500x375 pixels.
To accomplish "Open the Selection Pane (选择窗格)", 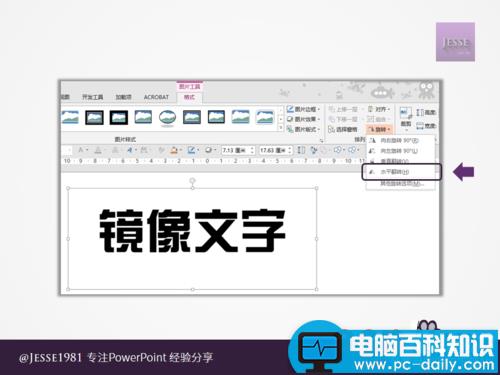I will [343, 129].
